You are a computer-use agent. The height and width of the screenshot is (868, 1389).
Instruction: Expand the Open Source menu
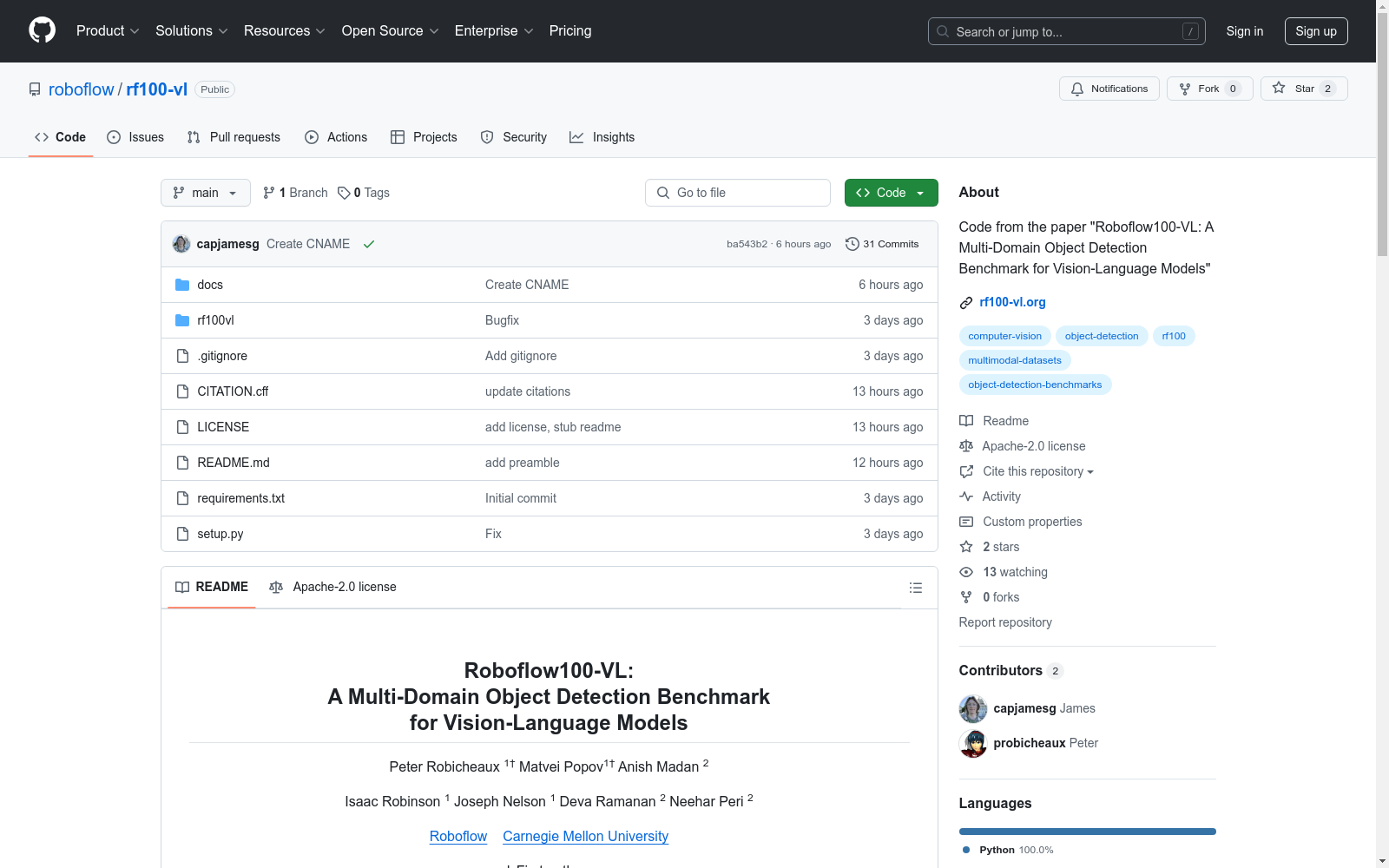coord(391,31)
